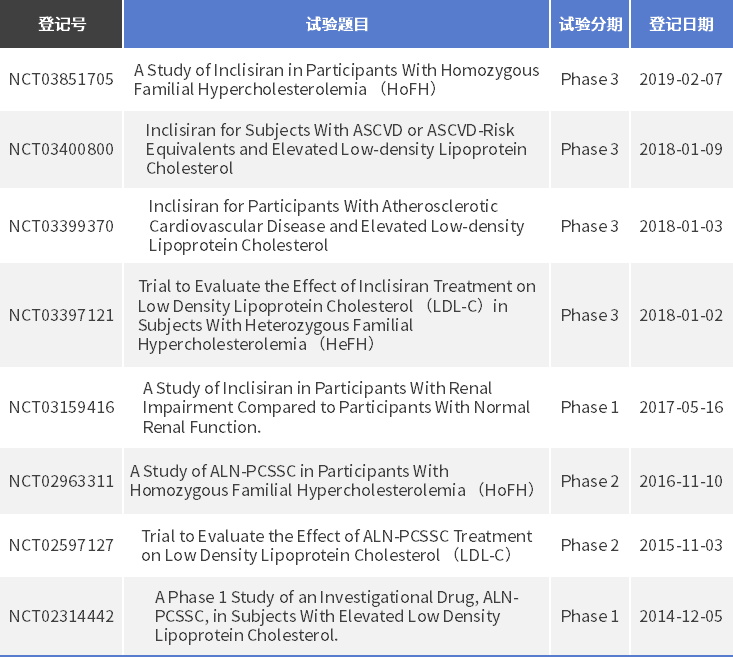The width and height of the screenshot is (733, 657).
Task: Click trial ID NCT03397121
Action: tap(61, 315)
